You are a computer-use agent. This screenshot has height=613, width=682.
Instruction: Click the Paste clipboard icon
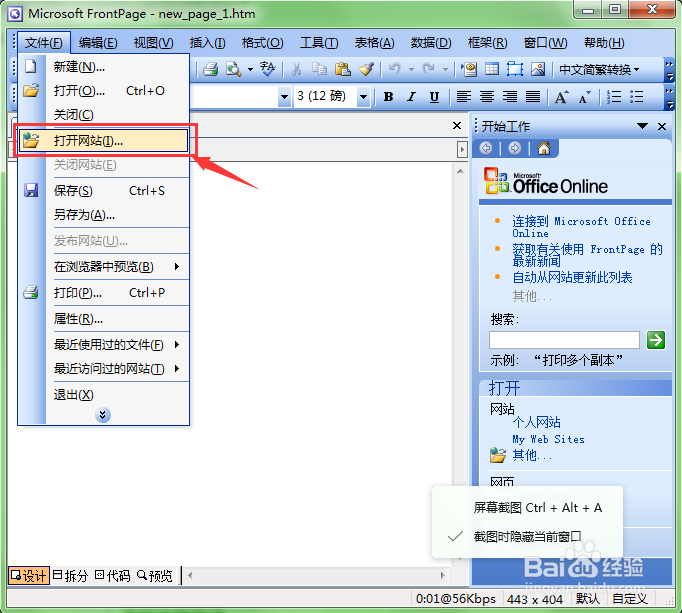[343, 69]
